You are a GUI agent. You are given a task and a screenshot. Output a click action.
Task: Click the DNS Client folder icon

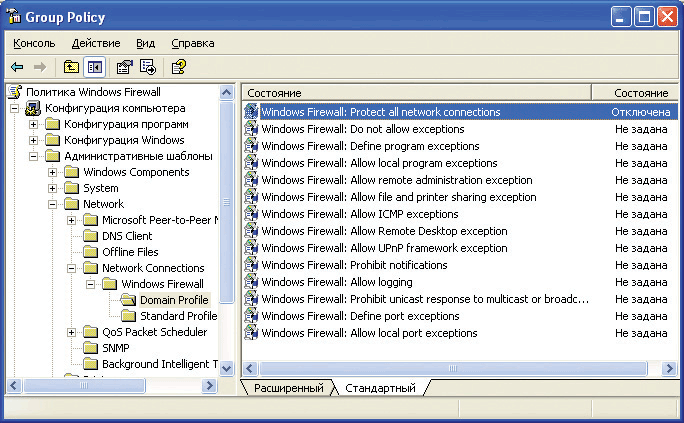[x=90, y=236]
